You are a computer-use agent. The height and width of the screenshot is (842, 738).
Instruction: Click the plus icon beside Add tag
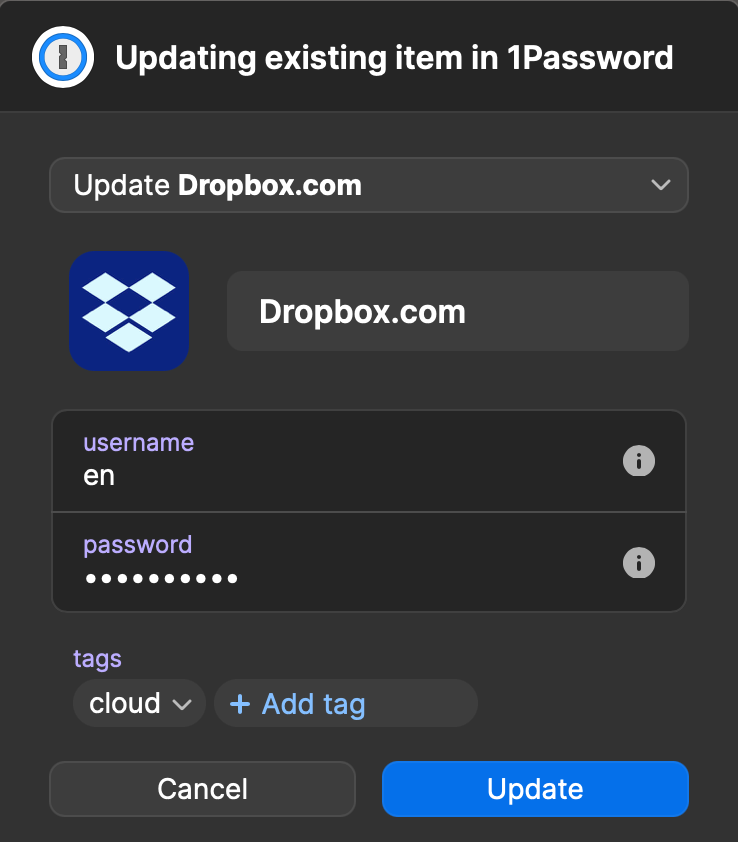point(240,704)
